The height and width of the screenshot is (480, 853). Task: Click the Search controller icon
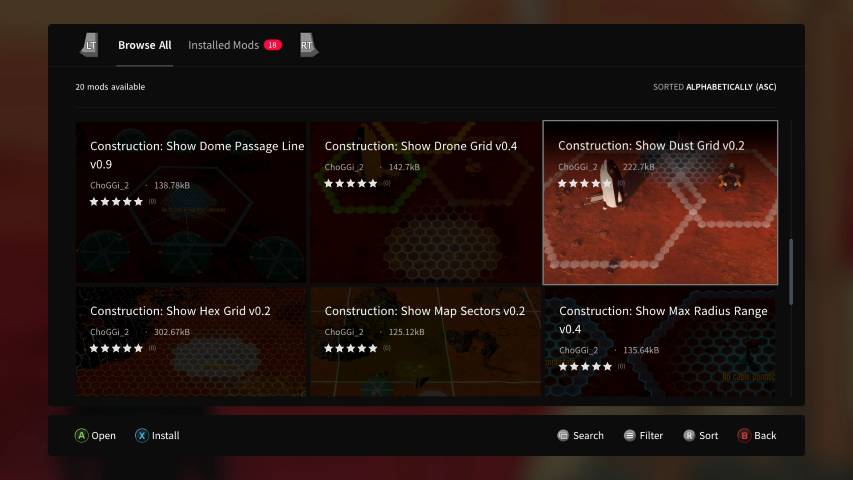tap(563, 436)
